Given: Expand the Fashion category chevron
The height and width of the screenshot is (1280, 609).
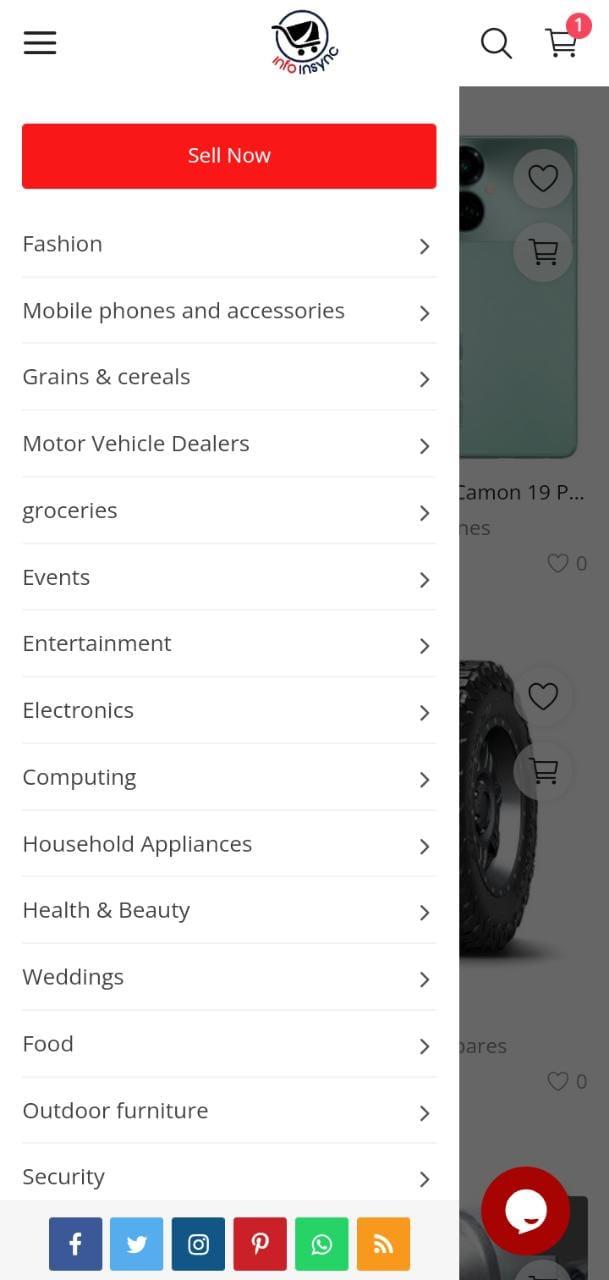Looking at the screenshot, I should 424,246.
